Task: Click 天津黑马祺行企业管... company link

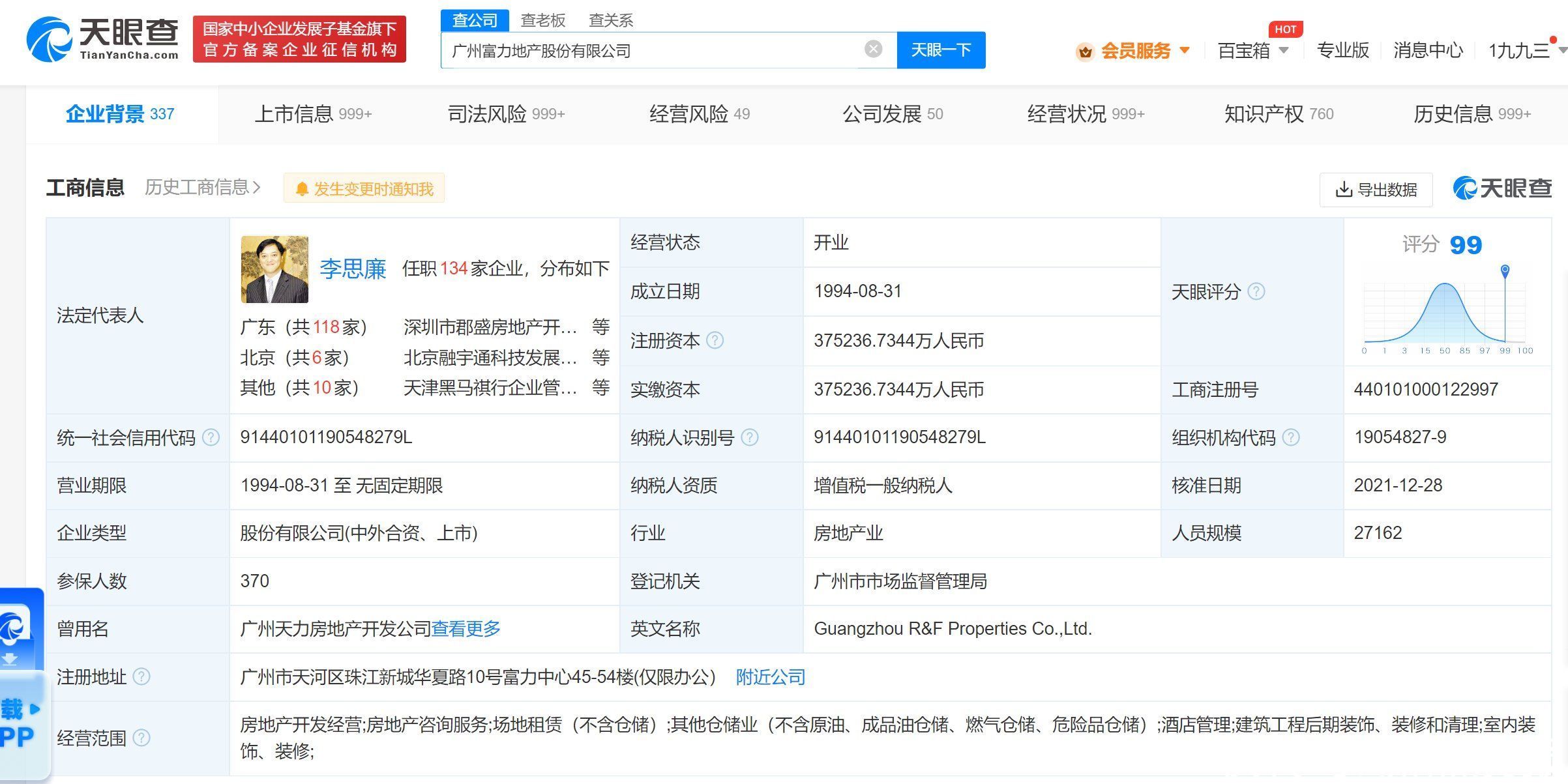Action: (x=490, y=387)
